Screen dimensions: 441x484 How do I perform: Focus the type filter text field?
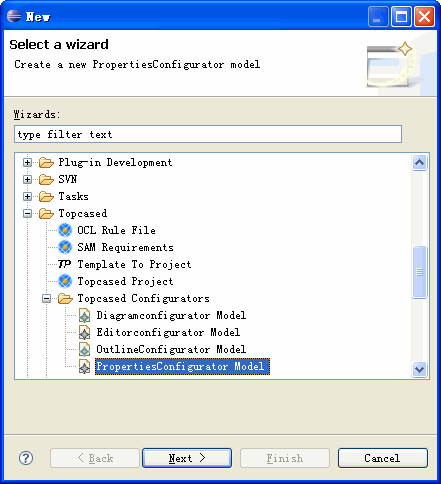(x=208, y=134)
